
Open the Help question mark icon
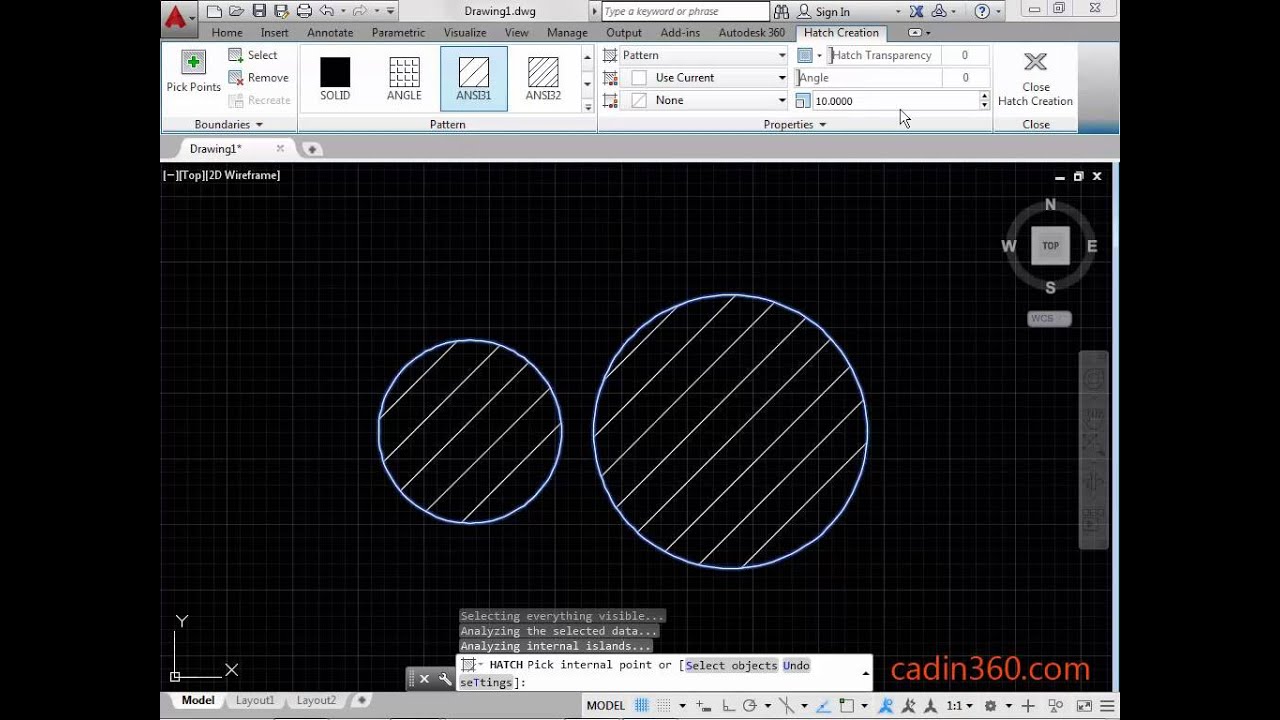(x=982, y=12)
